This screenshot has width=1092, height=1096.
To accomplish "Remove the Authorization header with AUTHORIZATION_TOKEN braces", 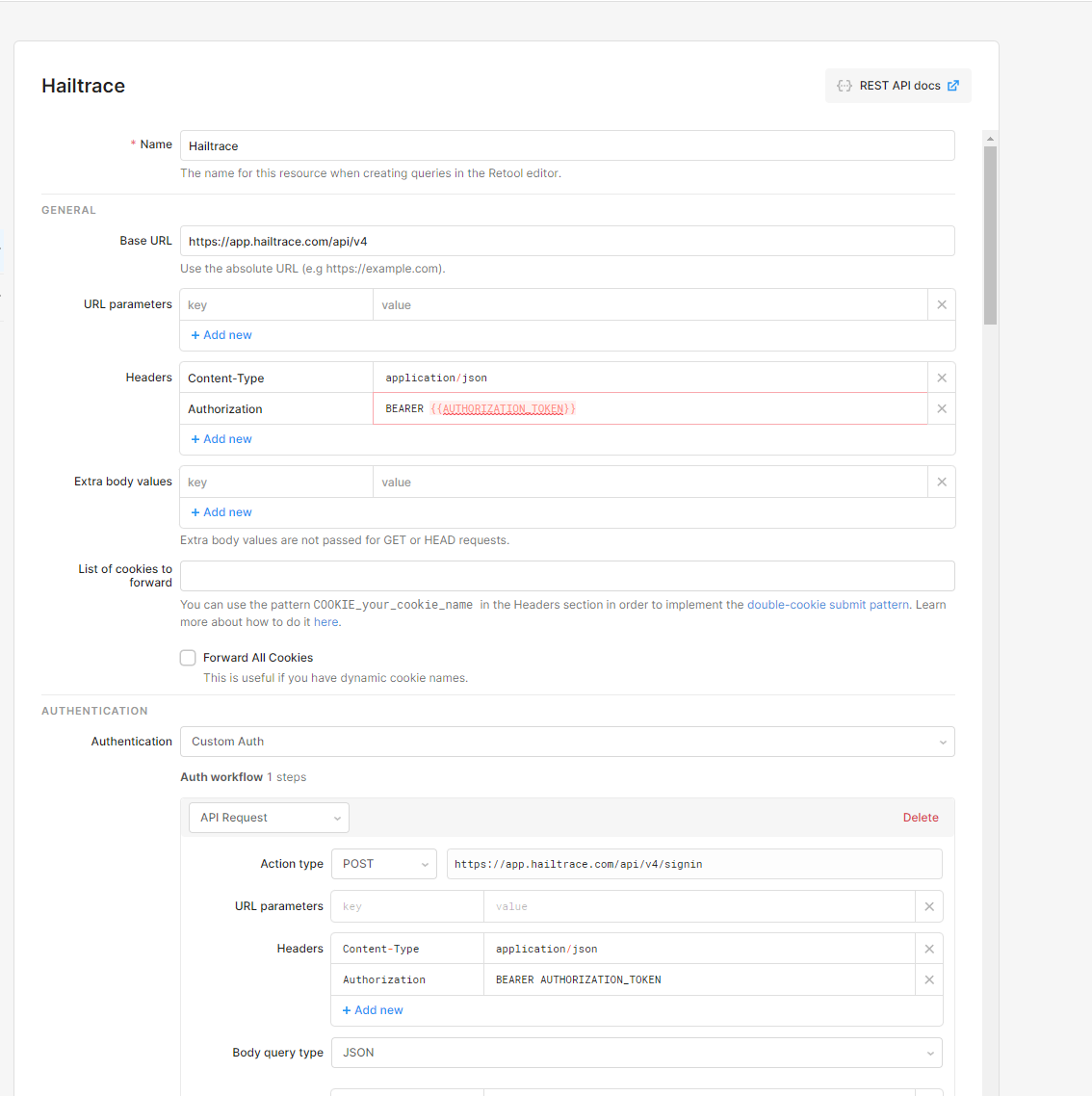I will tap(942, 409).
